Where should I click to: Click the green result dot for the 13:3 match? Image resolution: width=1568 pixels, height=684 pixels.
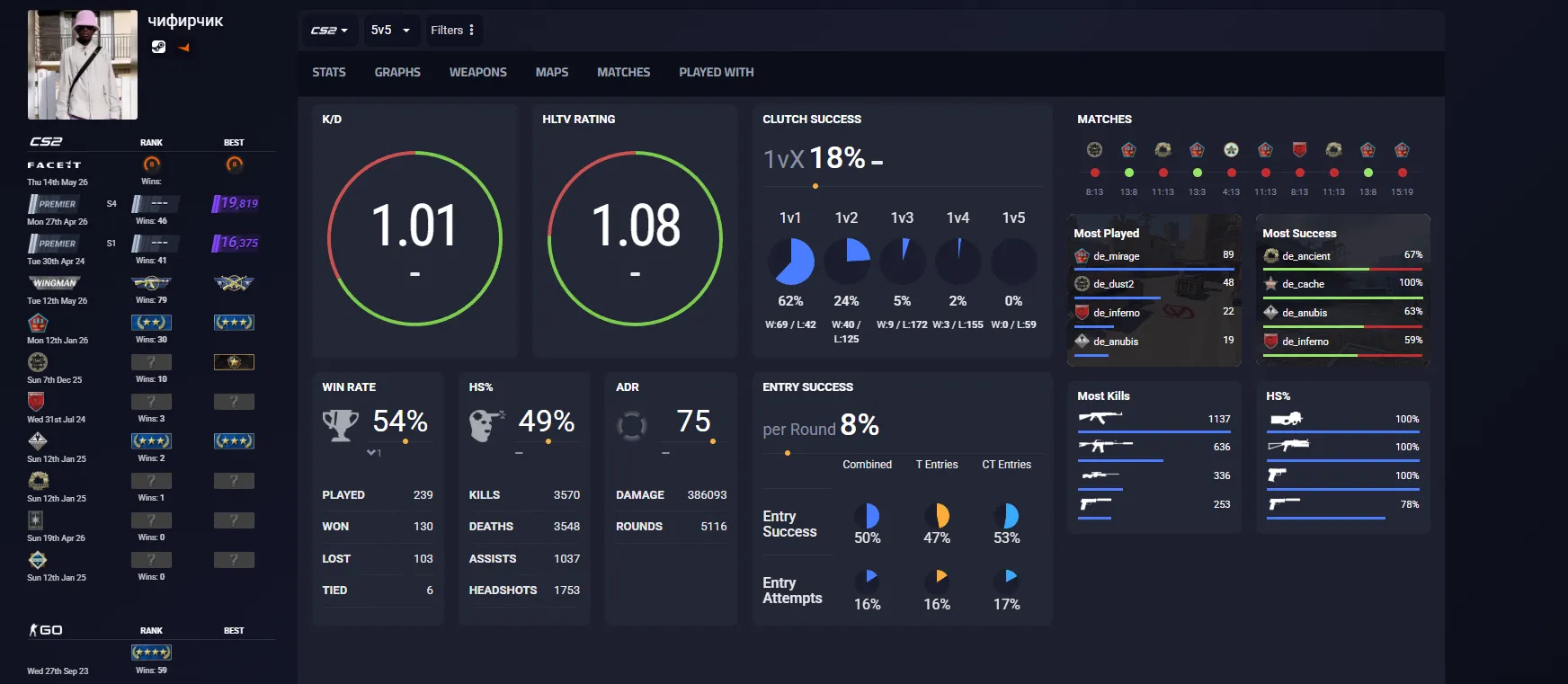1197,173
